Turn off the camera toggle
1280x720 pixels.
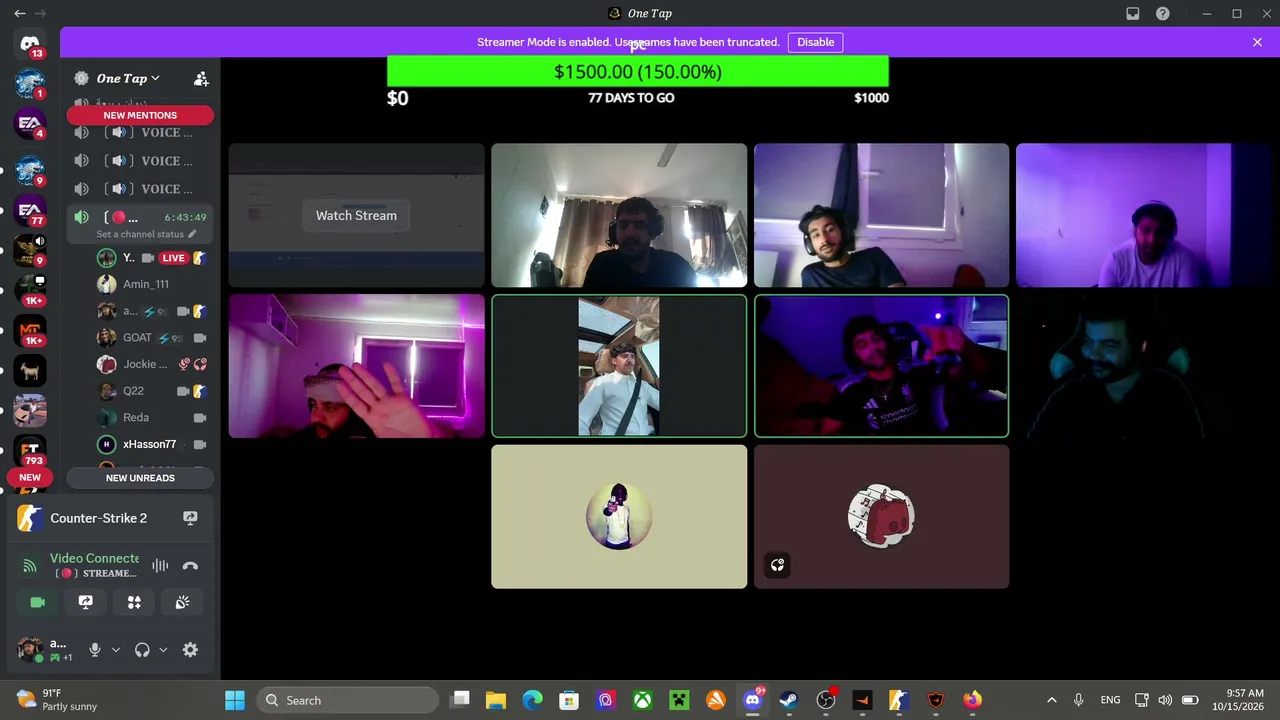click(38, 602)
